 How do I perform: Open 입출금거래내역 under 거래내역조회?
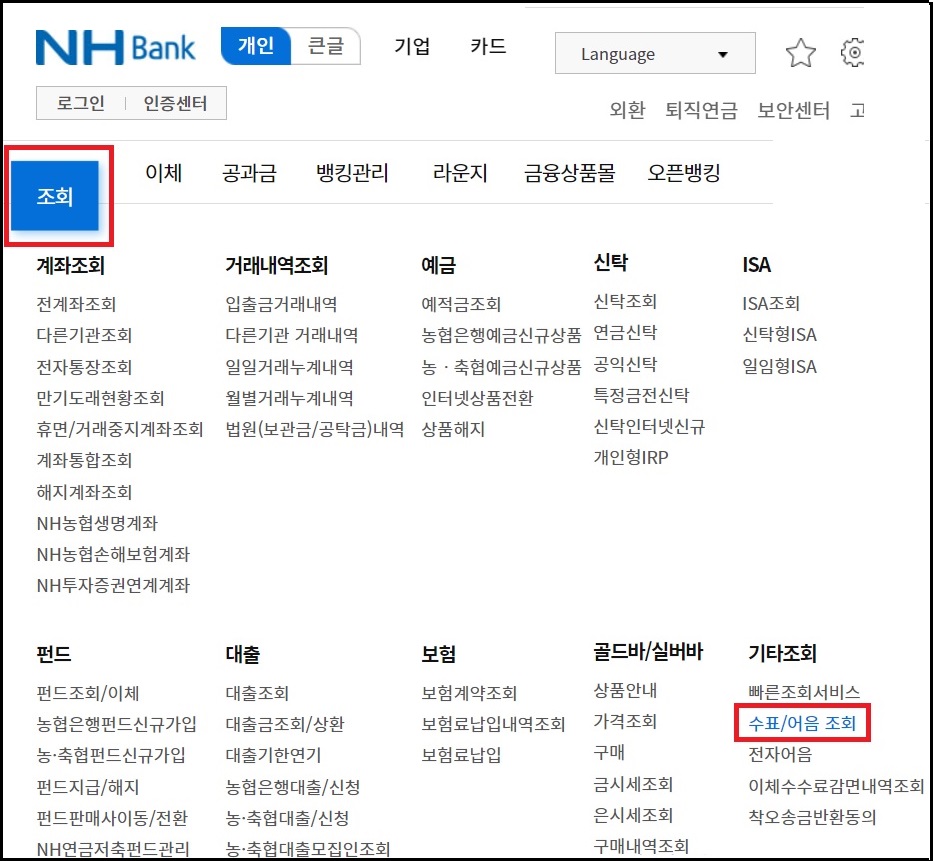coord(279,304)
